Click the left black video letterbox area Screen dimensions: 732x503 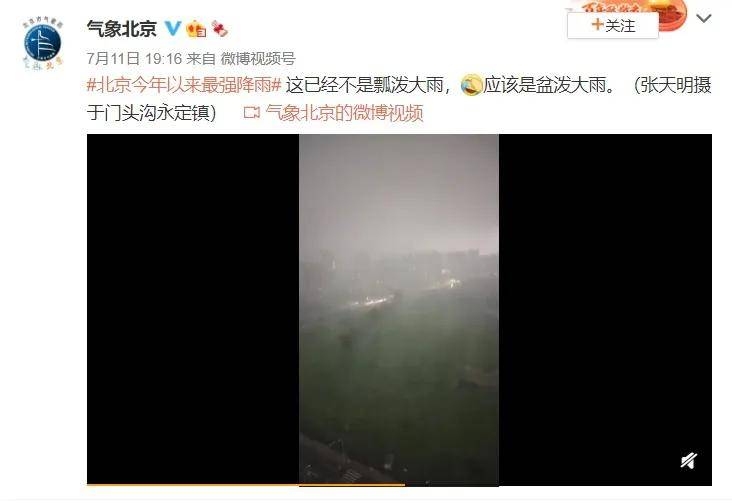(x=193, y=309)
